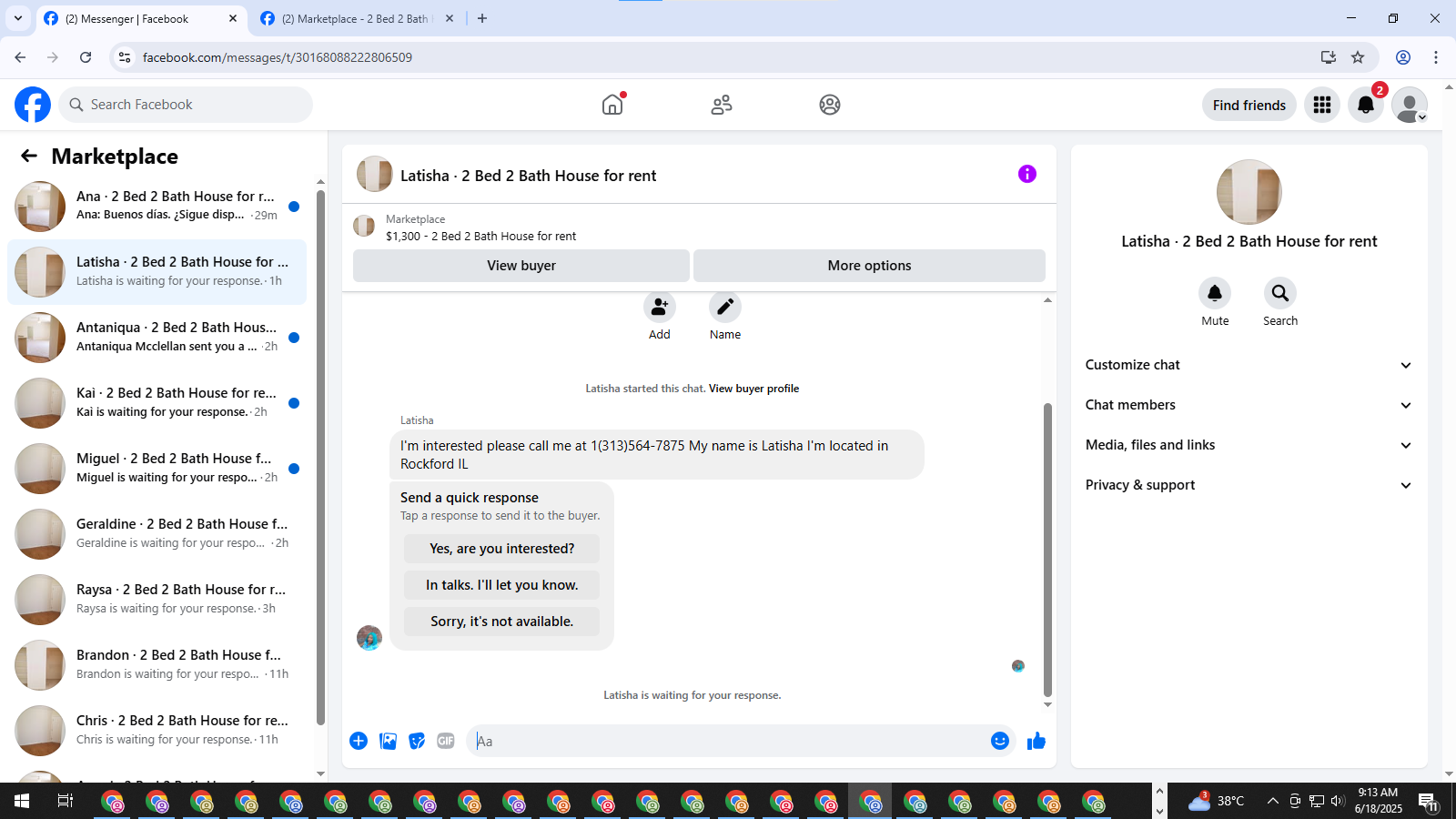Expand Privacy & support section
Viewport: 1456px width, 819px height.
point(1249,485)
